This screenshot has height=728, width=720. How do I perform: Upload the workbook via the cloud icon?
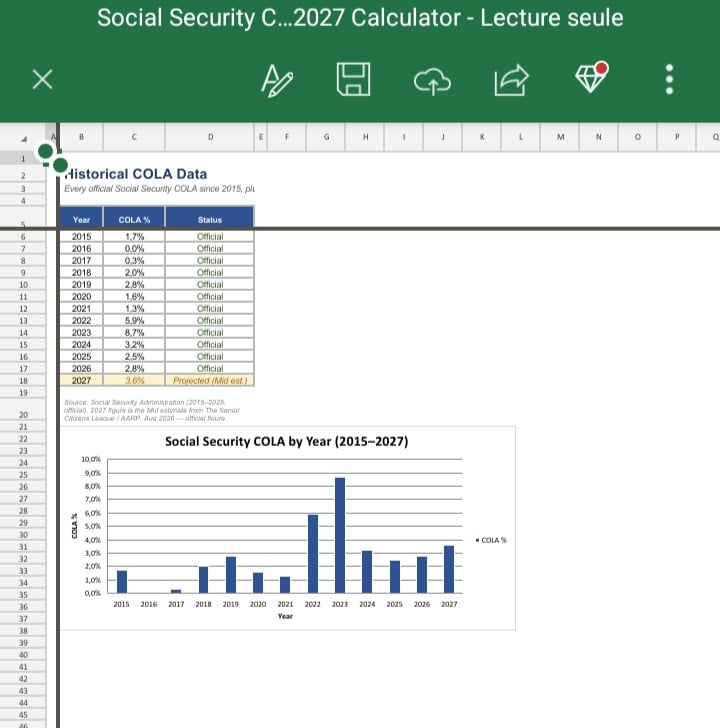click(432, 81)
